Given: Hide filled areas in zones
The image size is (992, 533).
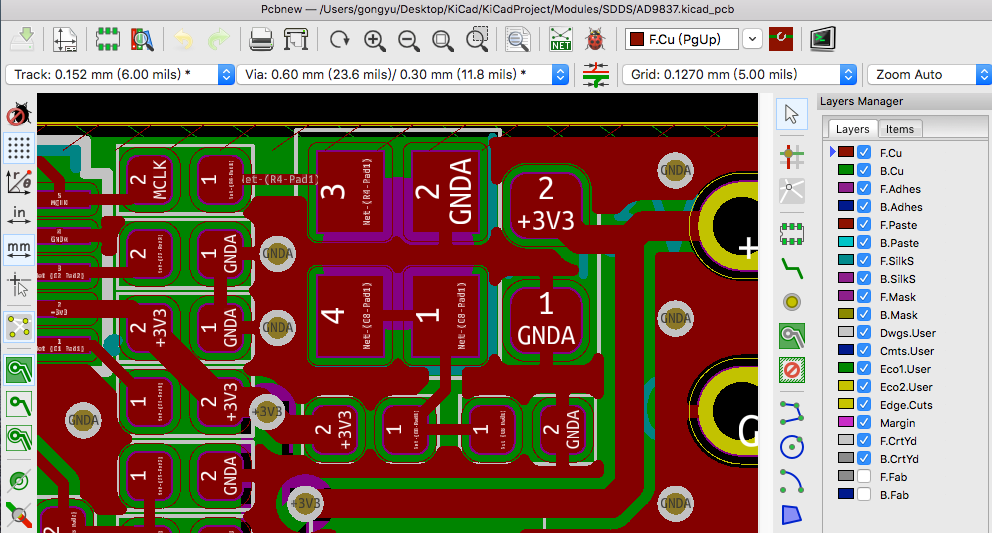Looking at the screenshot, I should tap(19, 404).
